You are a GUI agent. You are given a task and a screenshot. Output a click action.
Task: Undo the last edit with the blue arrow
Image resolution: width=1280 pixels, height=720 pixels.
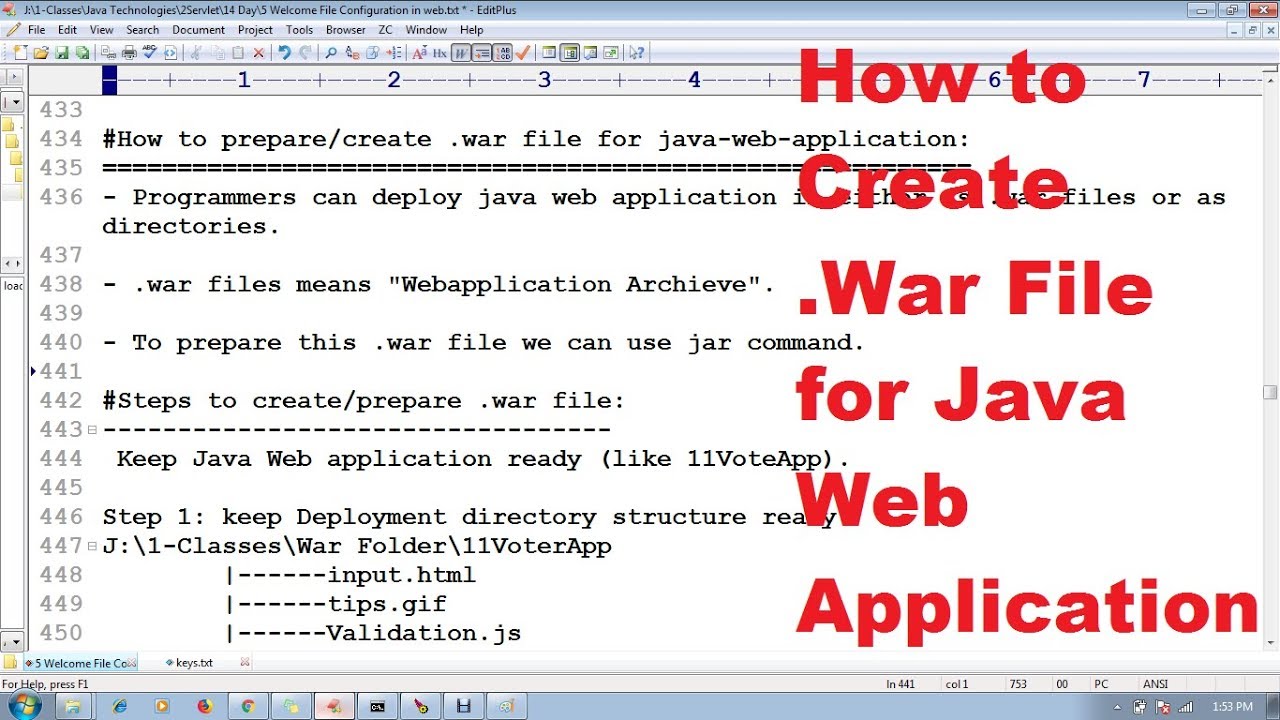(x=285, y=52)
